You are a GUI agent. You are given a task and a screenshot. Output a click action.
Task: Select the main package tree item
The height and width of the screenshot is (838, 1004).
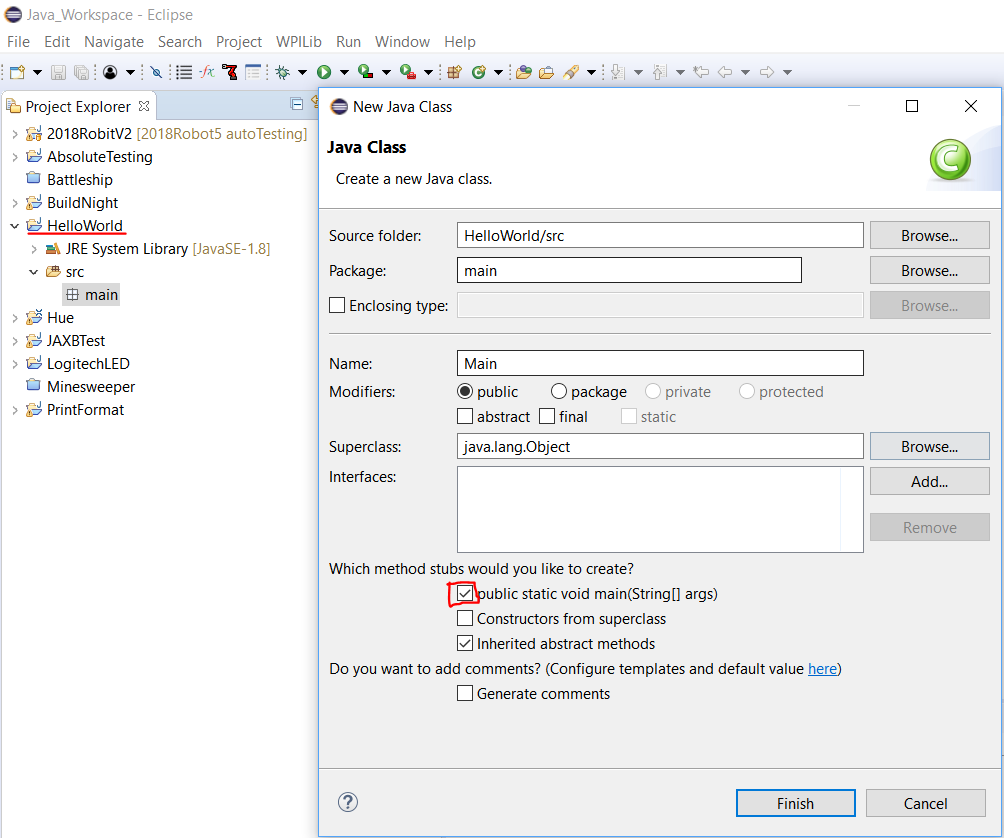coord(92,294)
